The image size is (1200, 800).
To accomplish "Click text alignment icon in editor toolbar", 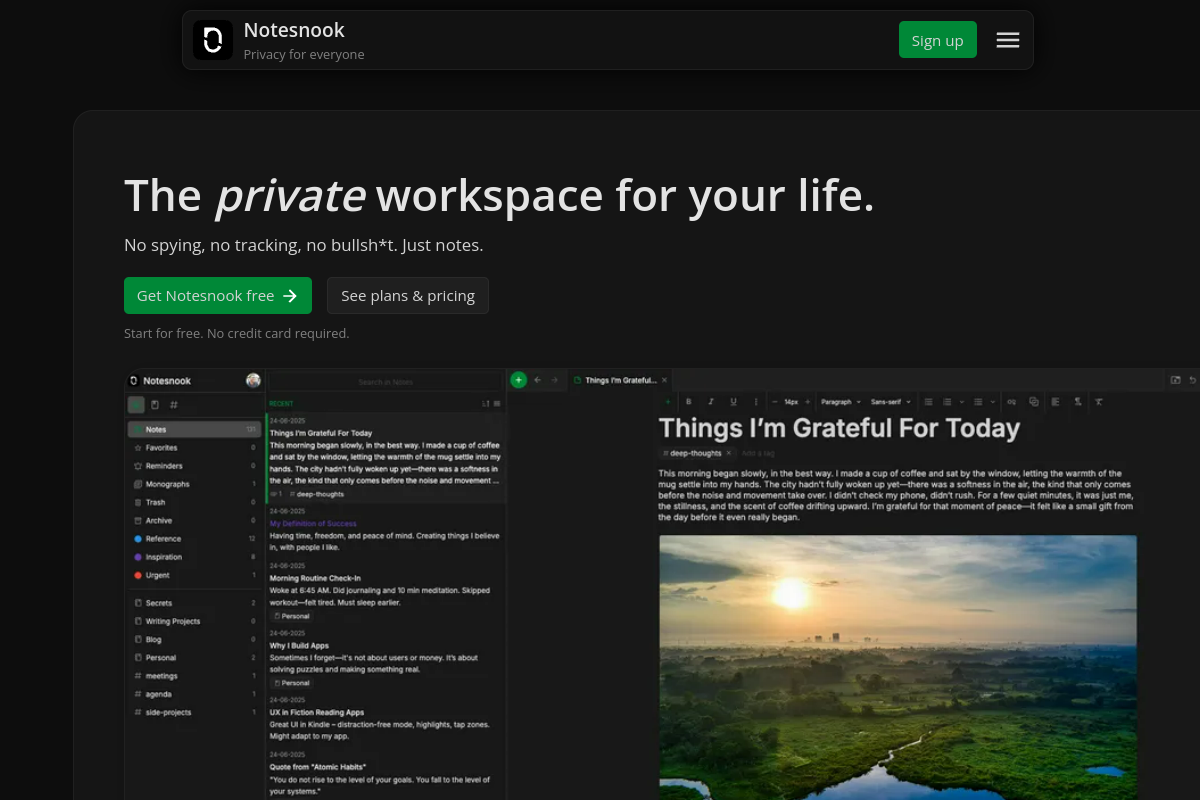I will (1055, 402).
